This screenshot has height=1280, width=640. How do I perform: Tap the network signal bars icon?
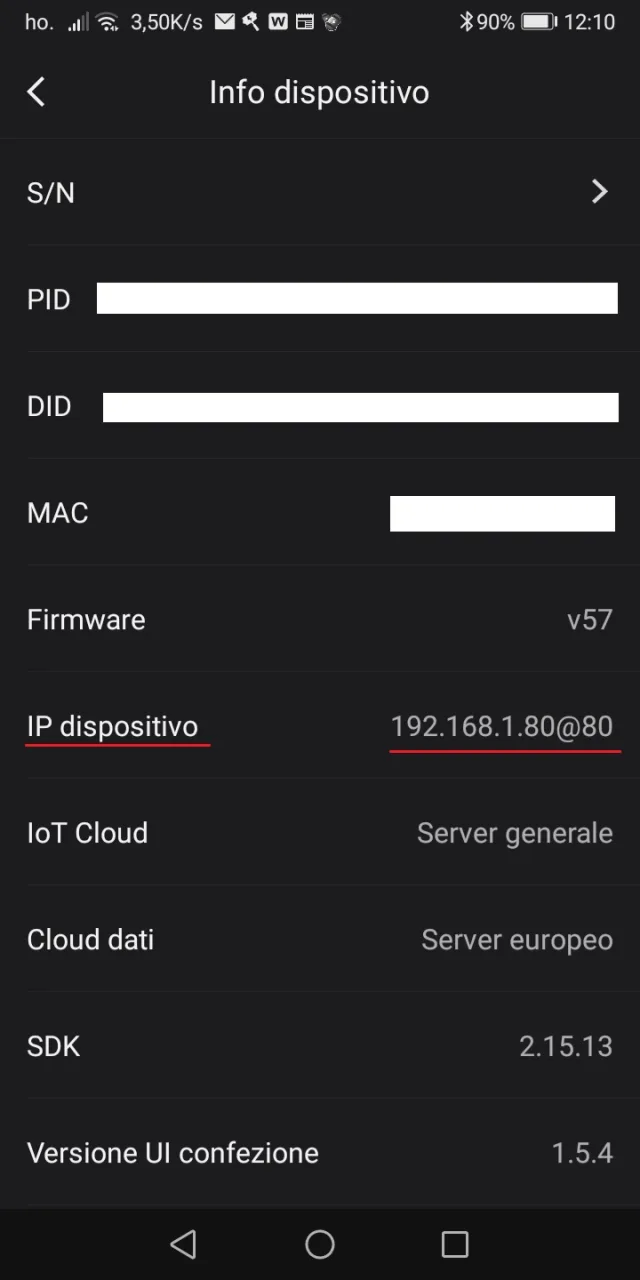[x=81, y=21]
